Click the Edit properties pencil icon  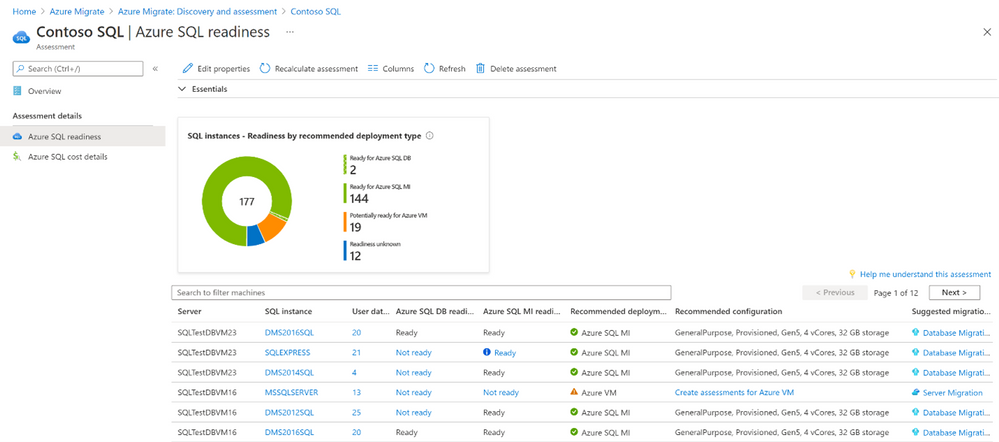[x=187, y=68]
